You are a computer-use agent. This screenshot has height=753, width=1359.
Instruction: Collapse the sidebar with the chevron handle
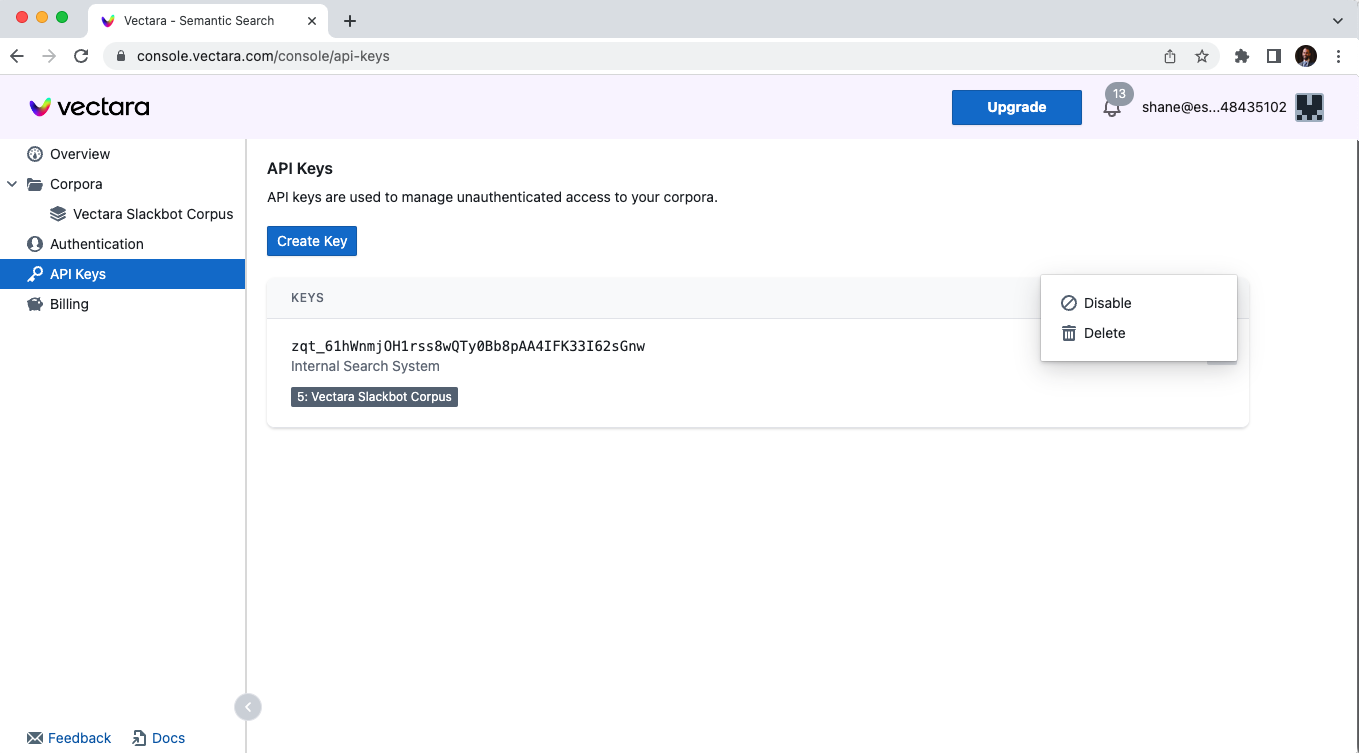coord(247,706)
